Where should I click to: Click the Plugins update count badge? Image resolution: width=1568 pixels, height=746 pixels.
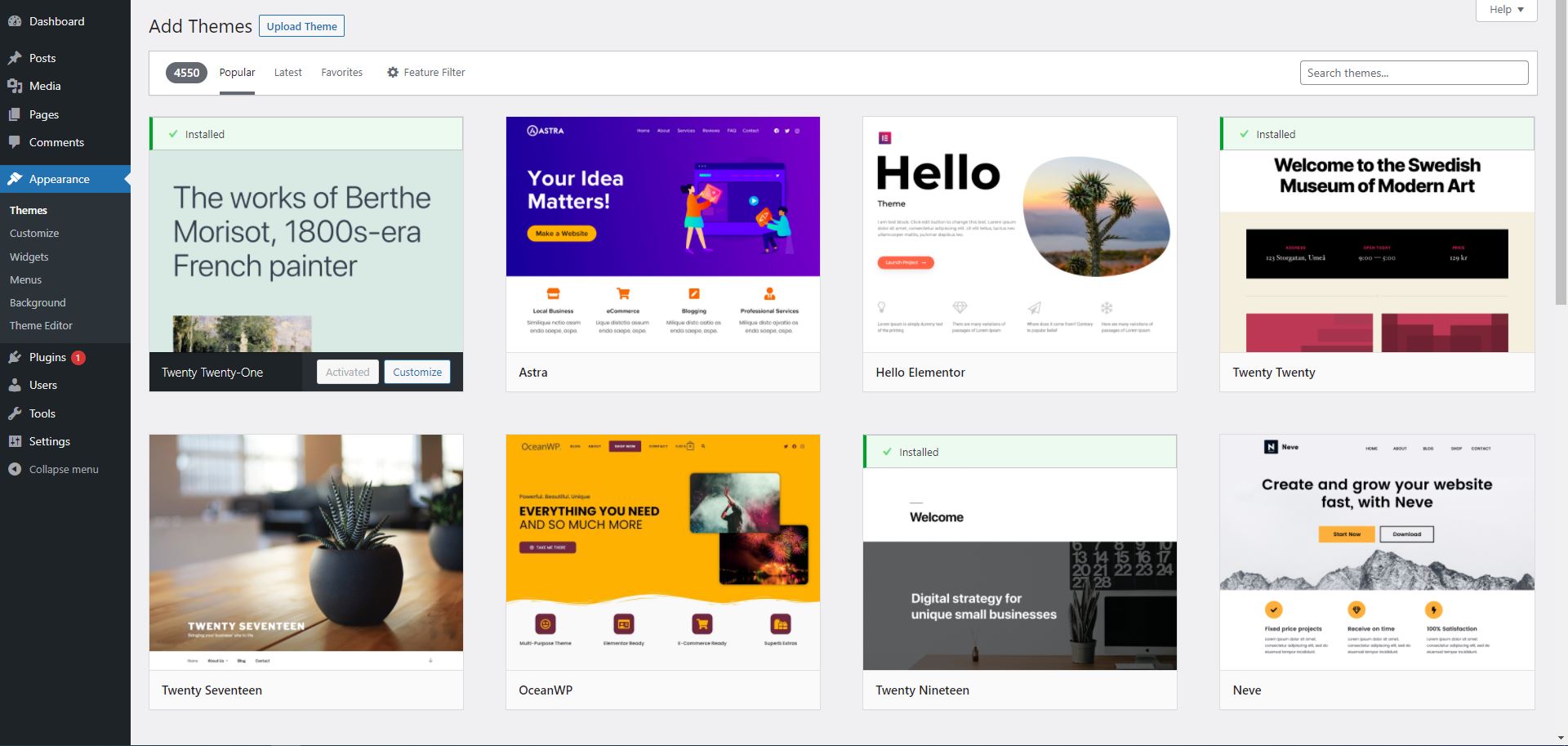coord(78,358)
